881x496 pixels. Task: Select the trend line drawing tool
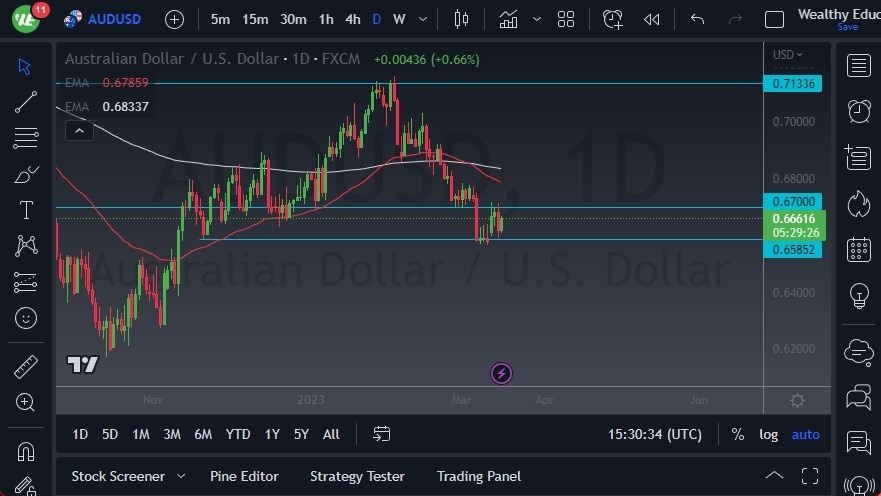point(26,102)
